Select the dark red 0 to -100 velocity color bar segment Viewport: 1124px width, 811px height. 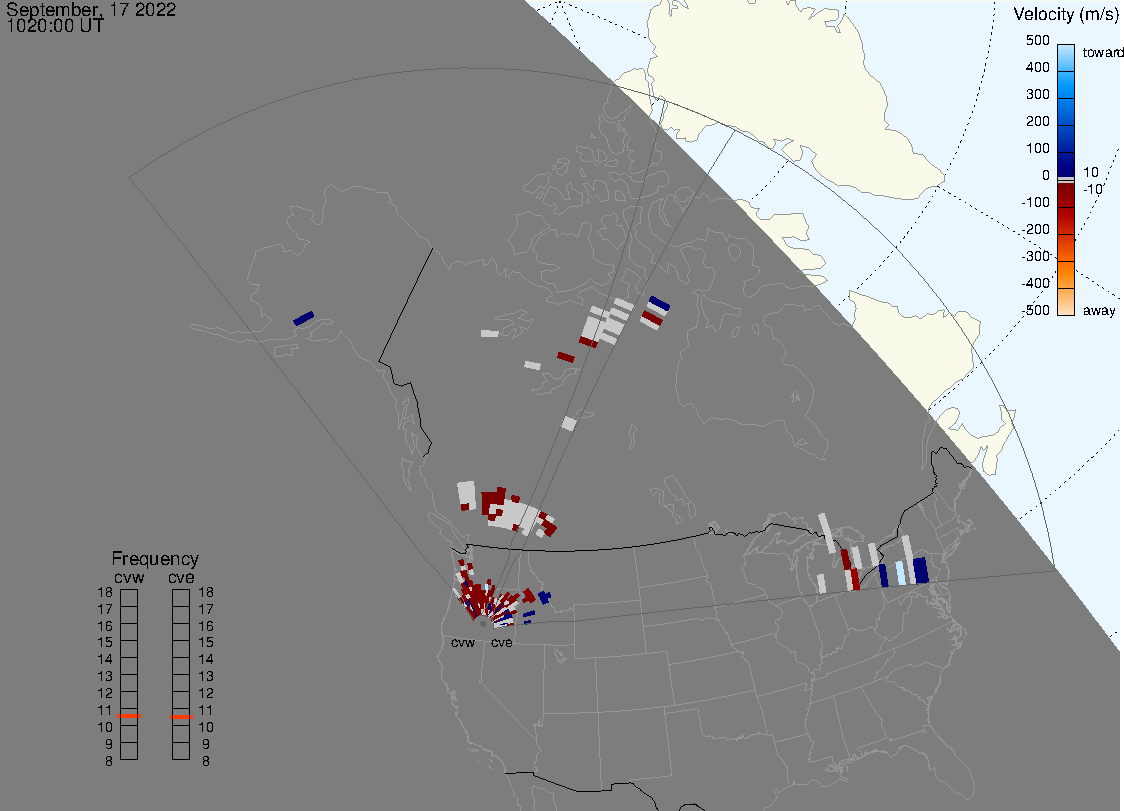tap(1066, 195)
